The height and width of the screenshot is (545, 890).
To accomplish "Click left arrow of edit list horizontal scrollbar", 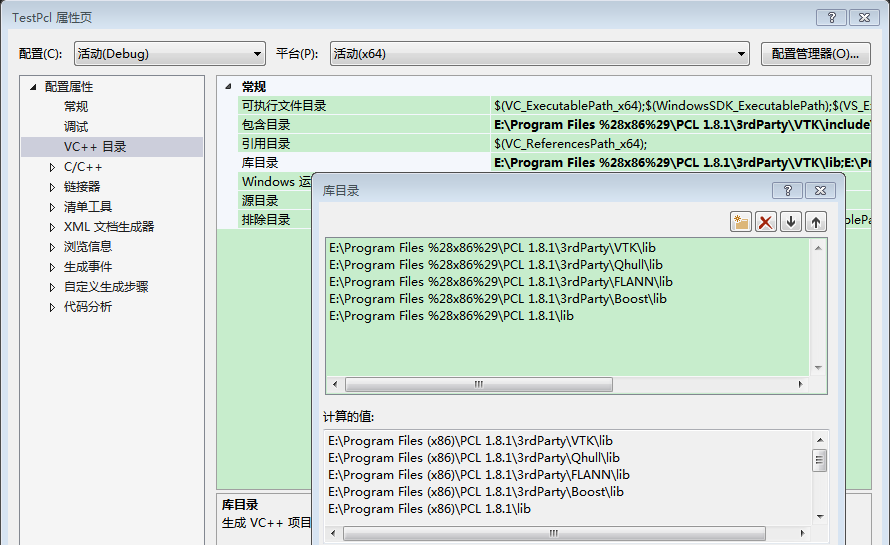I will click(x=335, y=384).
